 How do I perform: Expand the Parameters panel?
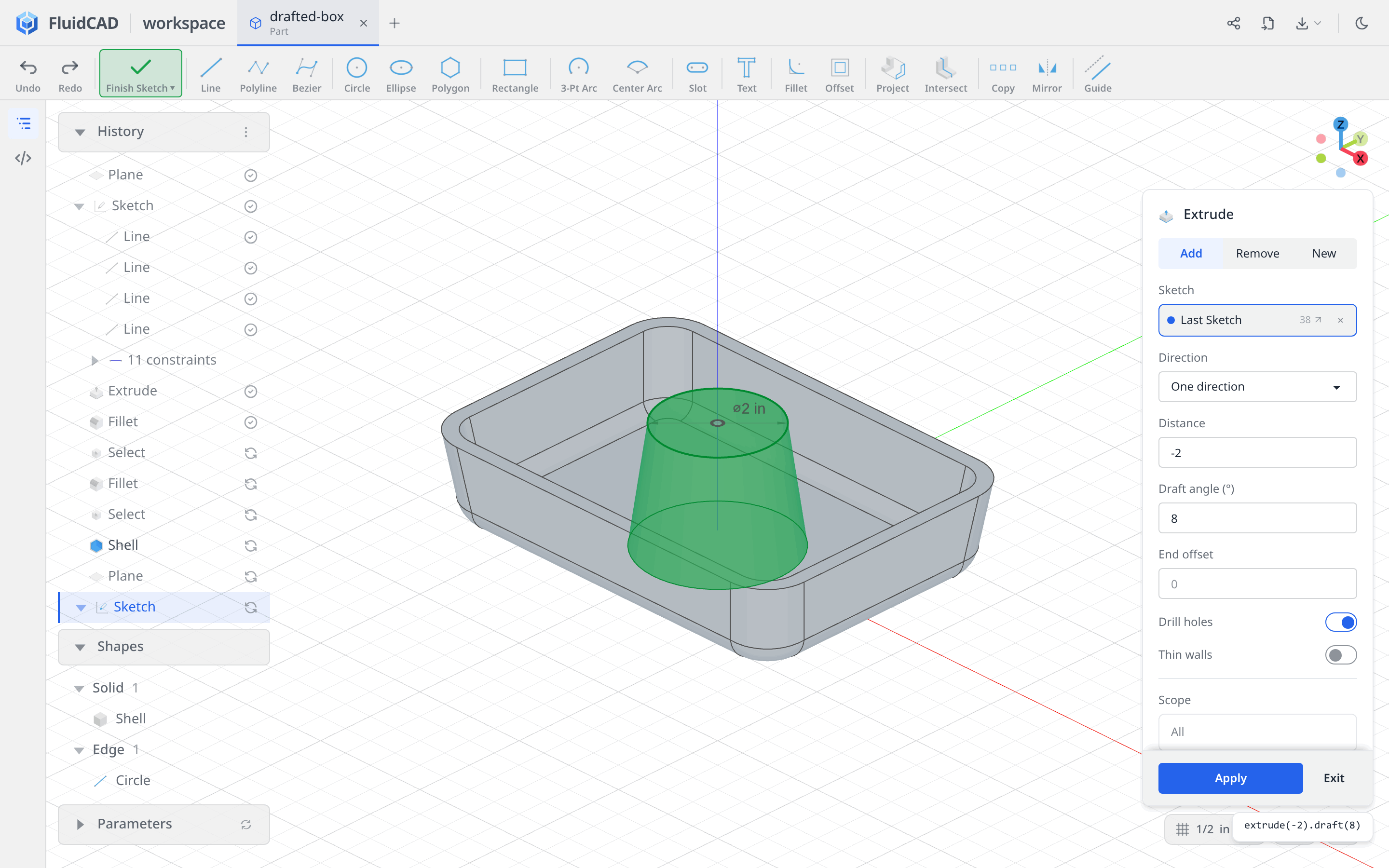[x=80, y=824]
